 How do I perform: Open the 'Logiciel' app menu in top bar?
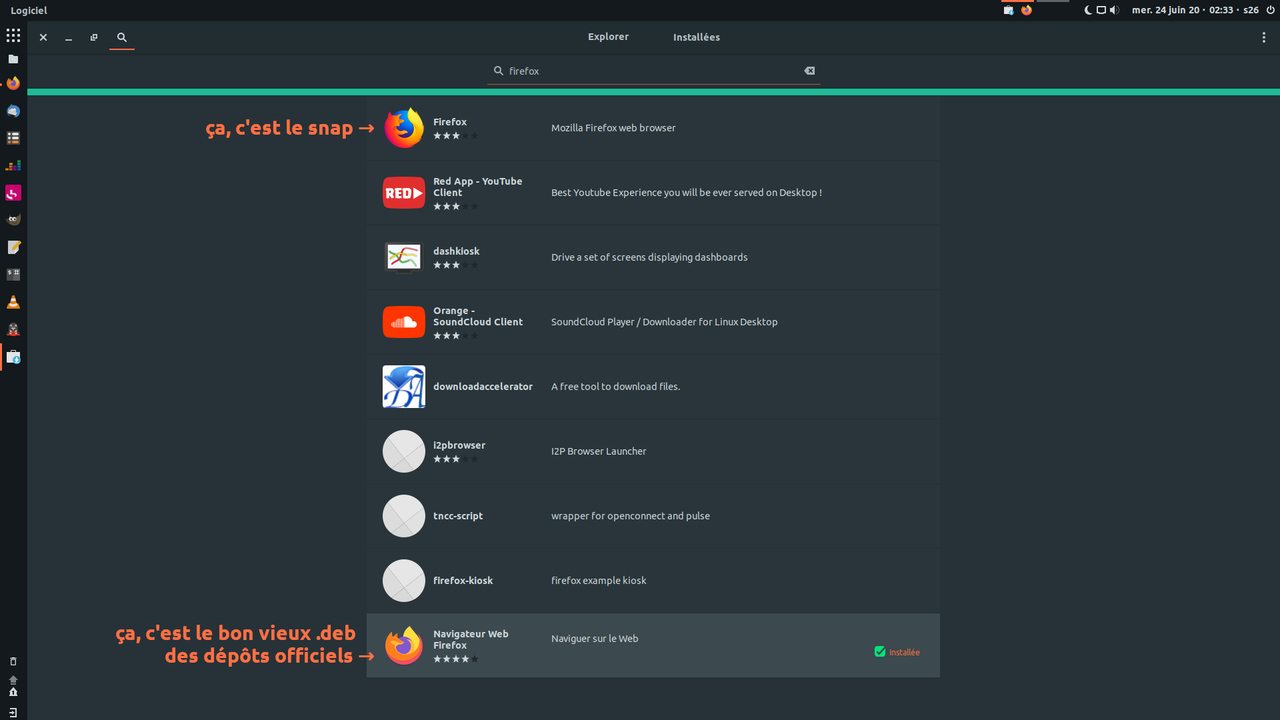point(29,10)
